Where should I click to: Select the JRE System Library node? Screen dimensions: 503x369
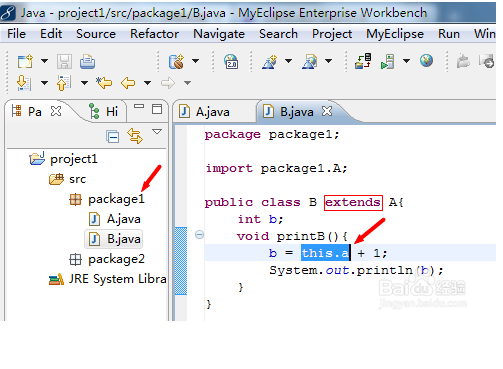click(107, 279)
